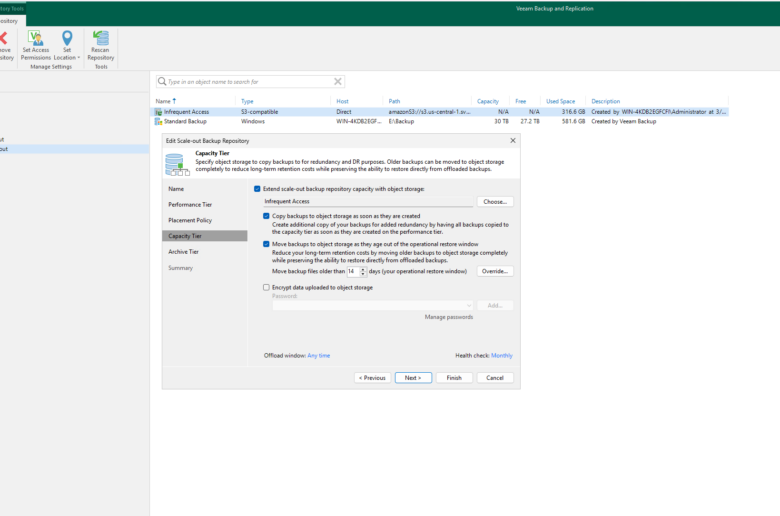This screenshot has height=516, width=780.
Task: Sort by the Host column header
Action: 342,102
